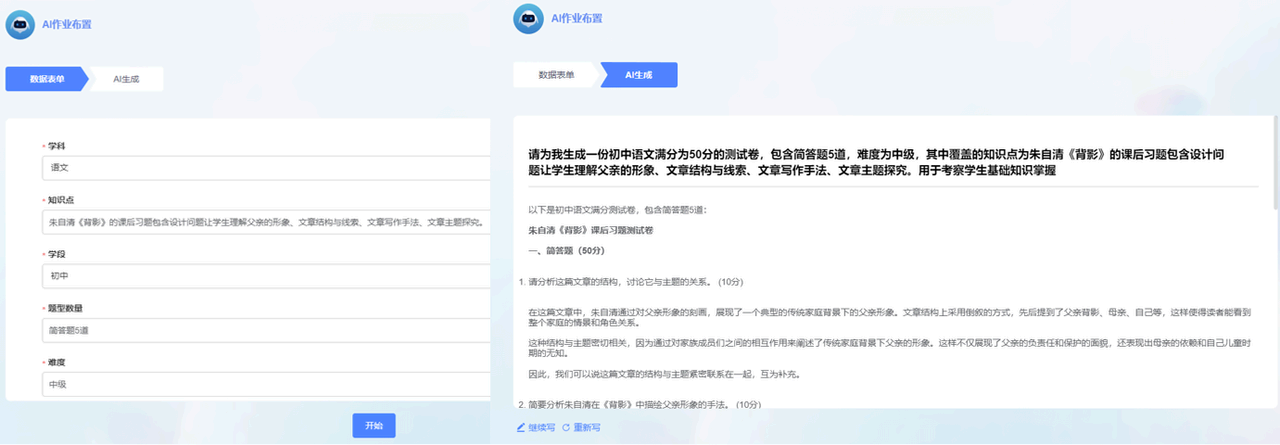Image resolution: width=1280 pixels, height=445 pixels.
Task: Click the 难度 field label
Action: (55, 362)
